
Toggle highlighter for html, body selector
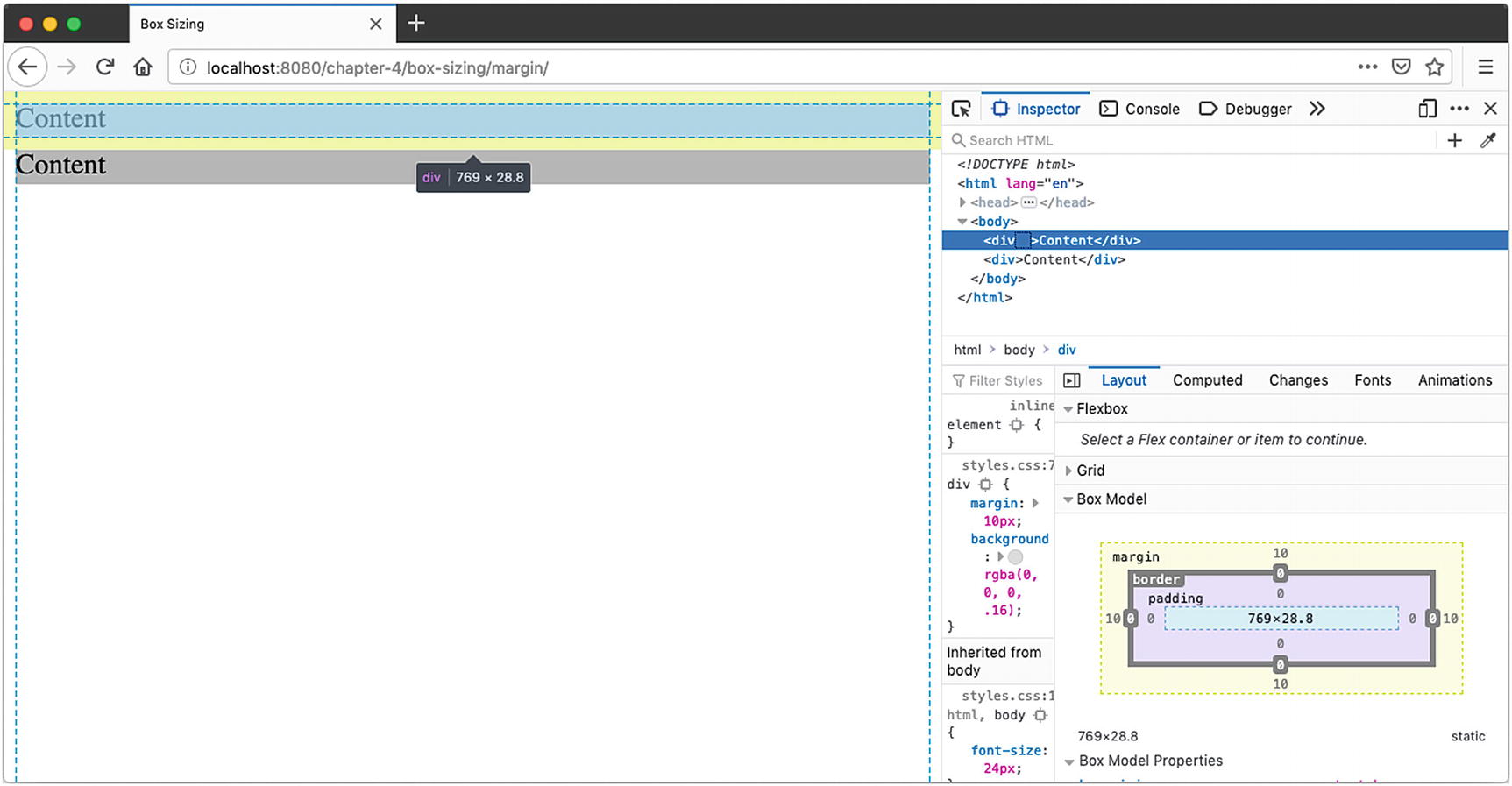point(1040,715)
